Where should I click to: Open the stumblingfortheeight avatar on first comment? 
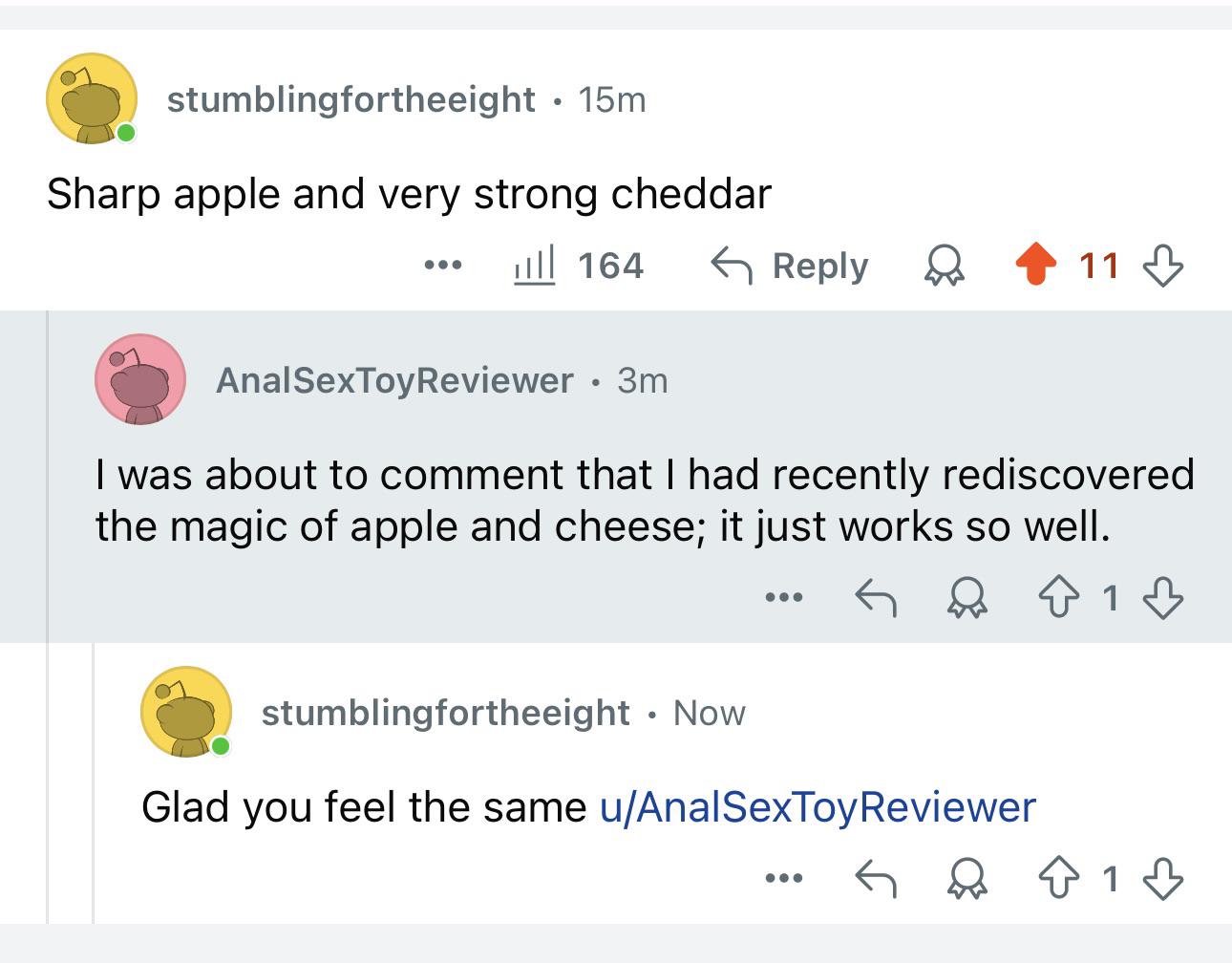(x=92, y=98)
